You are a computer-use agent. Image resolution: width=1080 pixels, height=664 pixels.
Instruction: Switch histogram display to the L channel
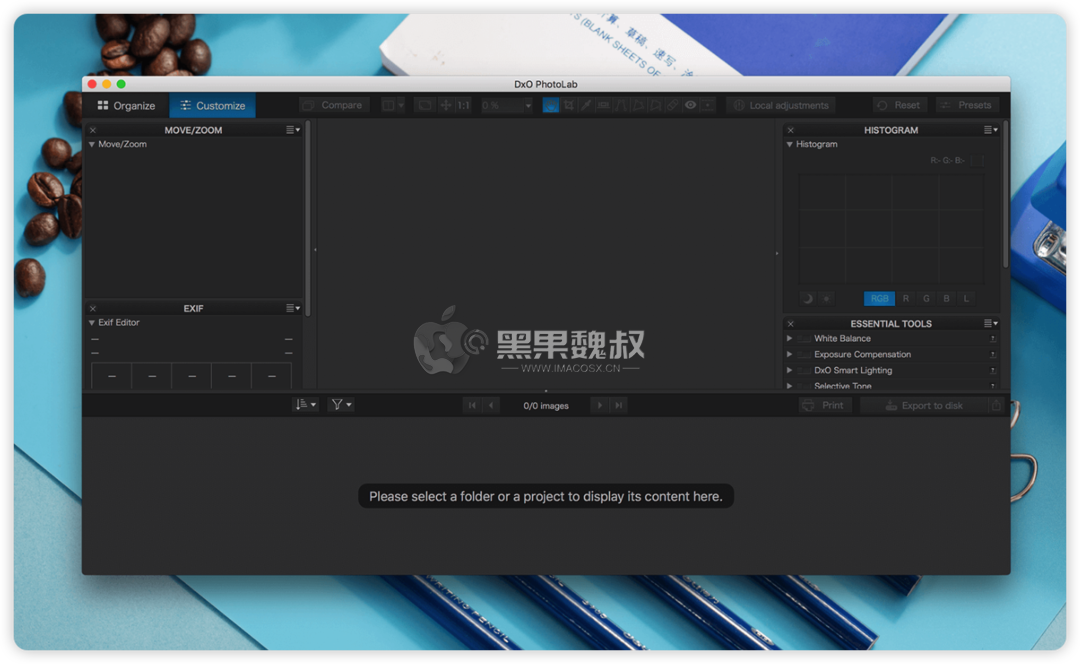(966, 298)
